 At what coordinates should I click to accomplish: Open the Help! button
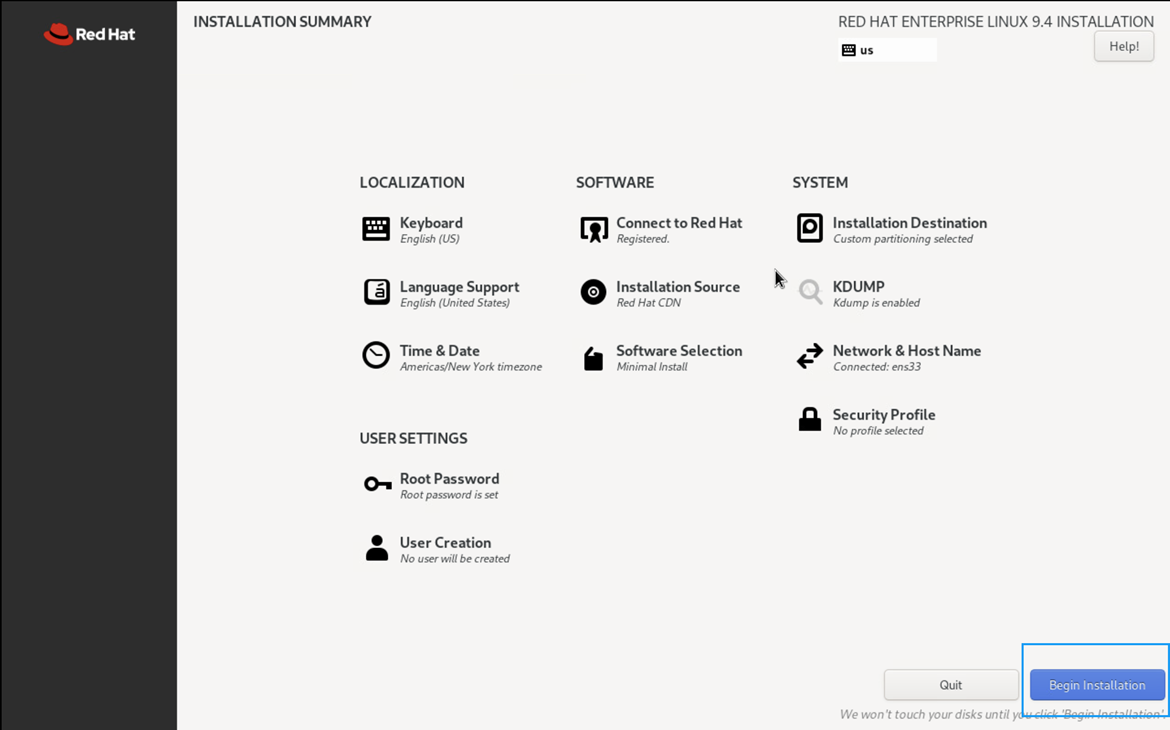coord(1124,46)
